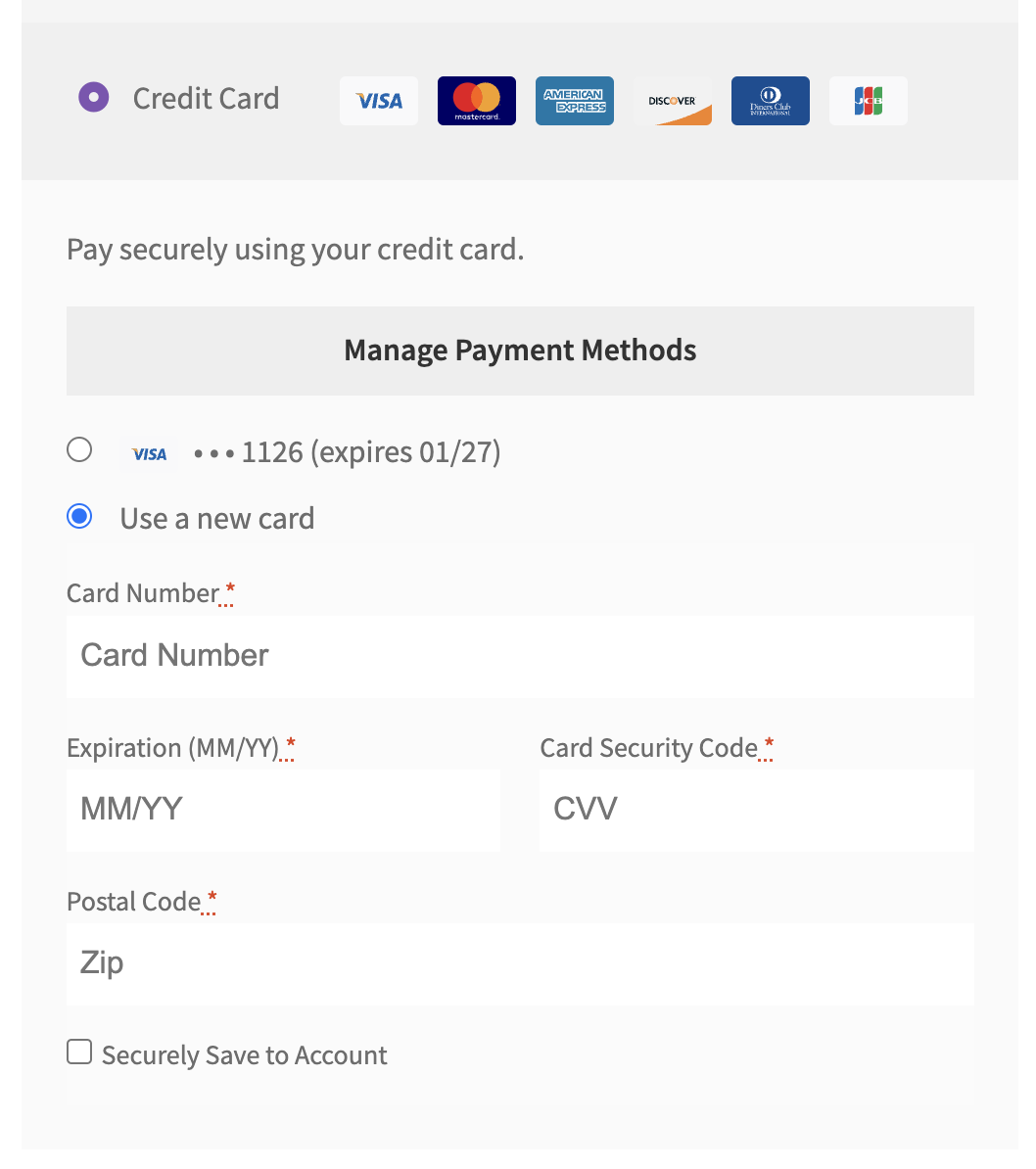Click inside the Card Number field

pos(520,656)
